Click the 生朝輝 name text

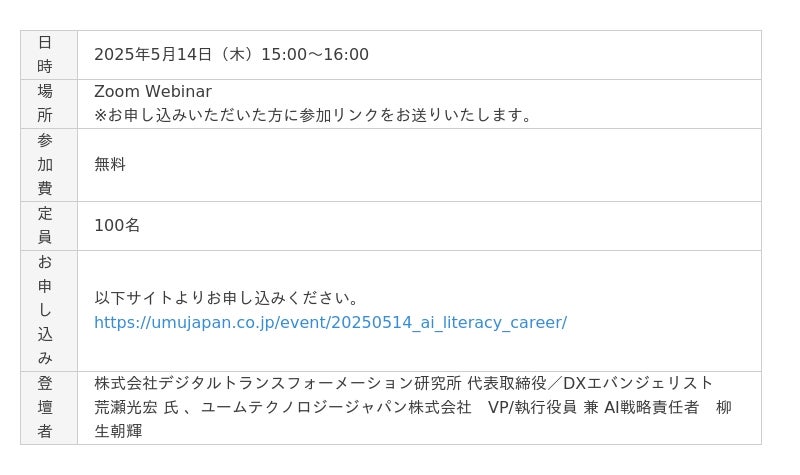118,431
